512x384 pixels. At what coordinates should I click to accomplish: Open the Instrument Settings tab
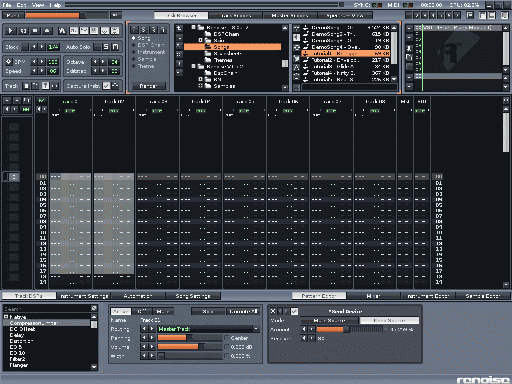(x=84, y=296)
